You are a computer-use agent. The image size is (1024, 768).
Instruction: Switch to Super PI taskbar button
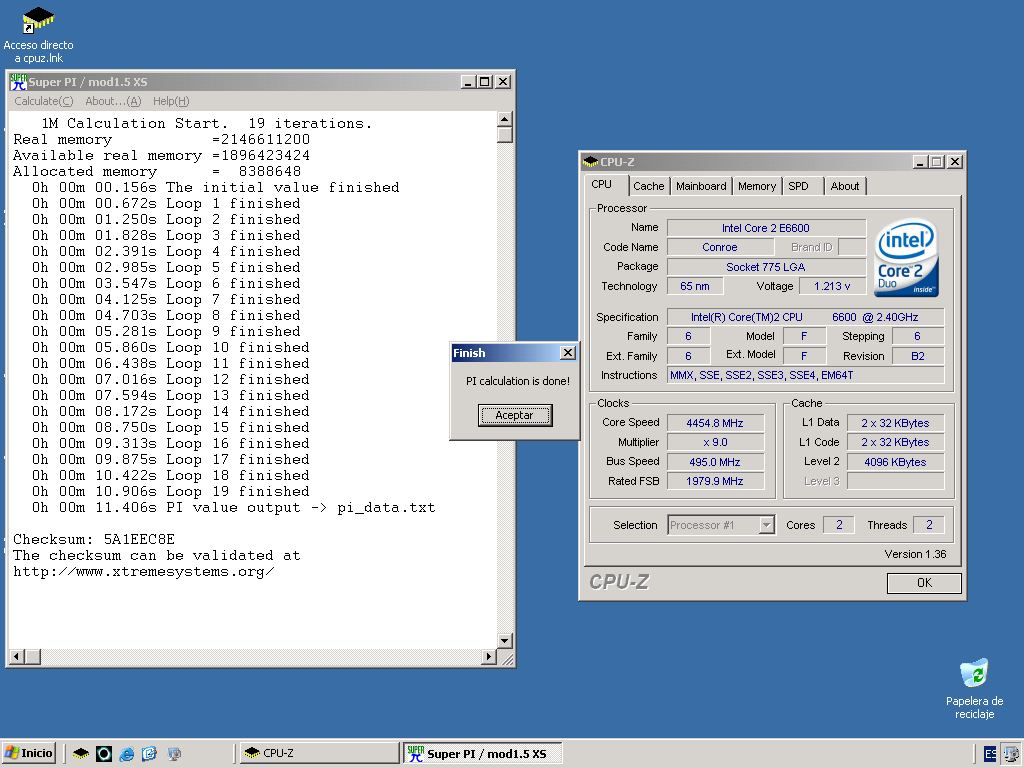click(x=483, y=753)
